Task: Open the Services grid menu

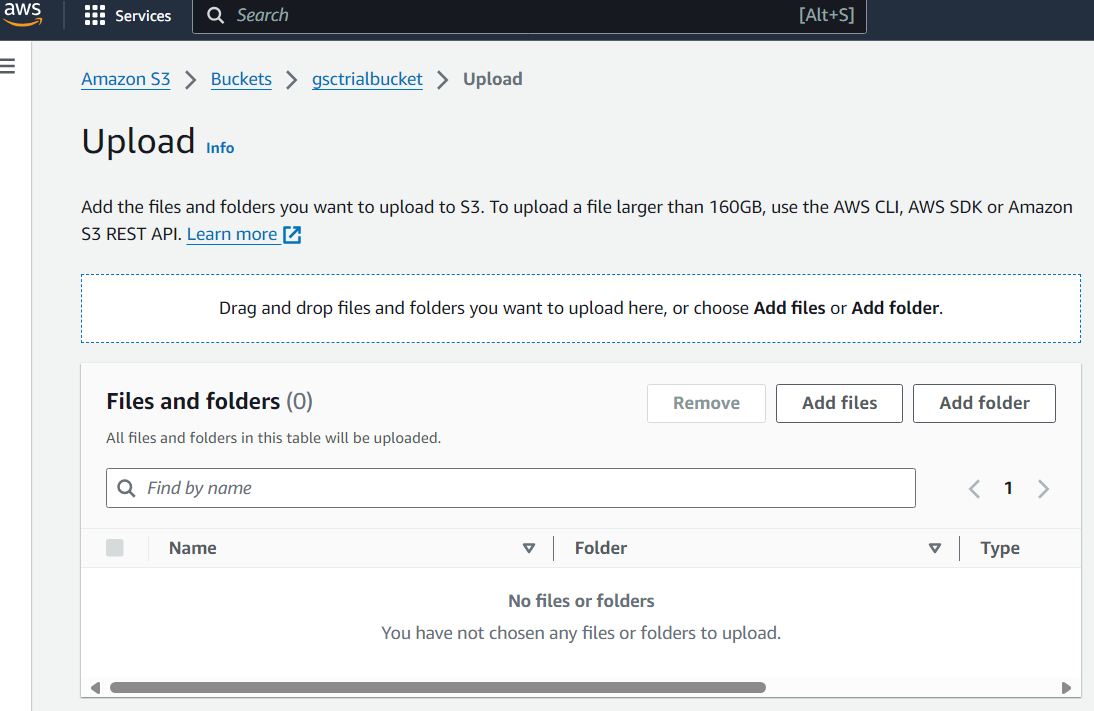Action: pos(95,15)
